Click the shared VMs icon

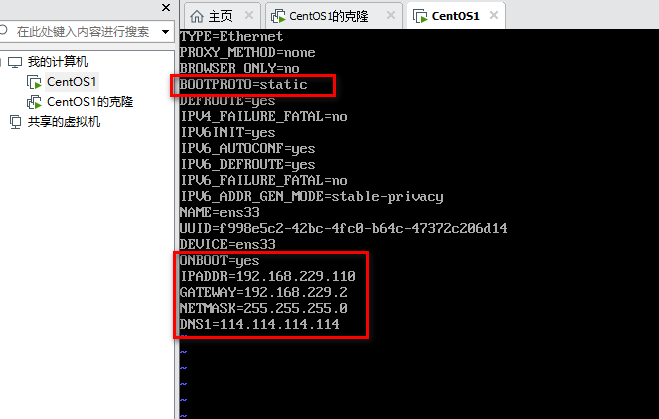[15, 122]
